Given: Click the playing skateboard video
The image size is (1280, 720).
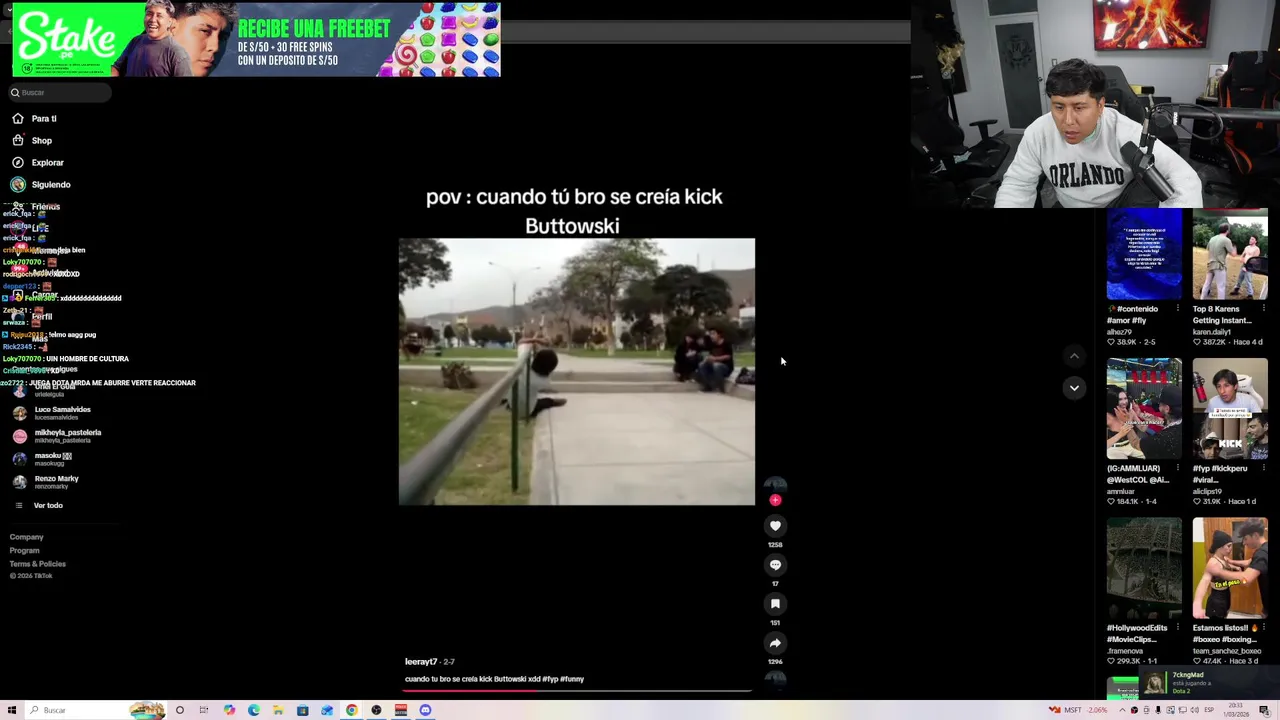Looking at the screenshot, I should [x=577, y=371].
